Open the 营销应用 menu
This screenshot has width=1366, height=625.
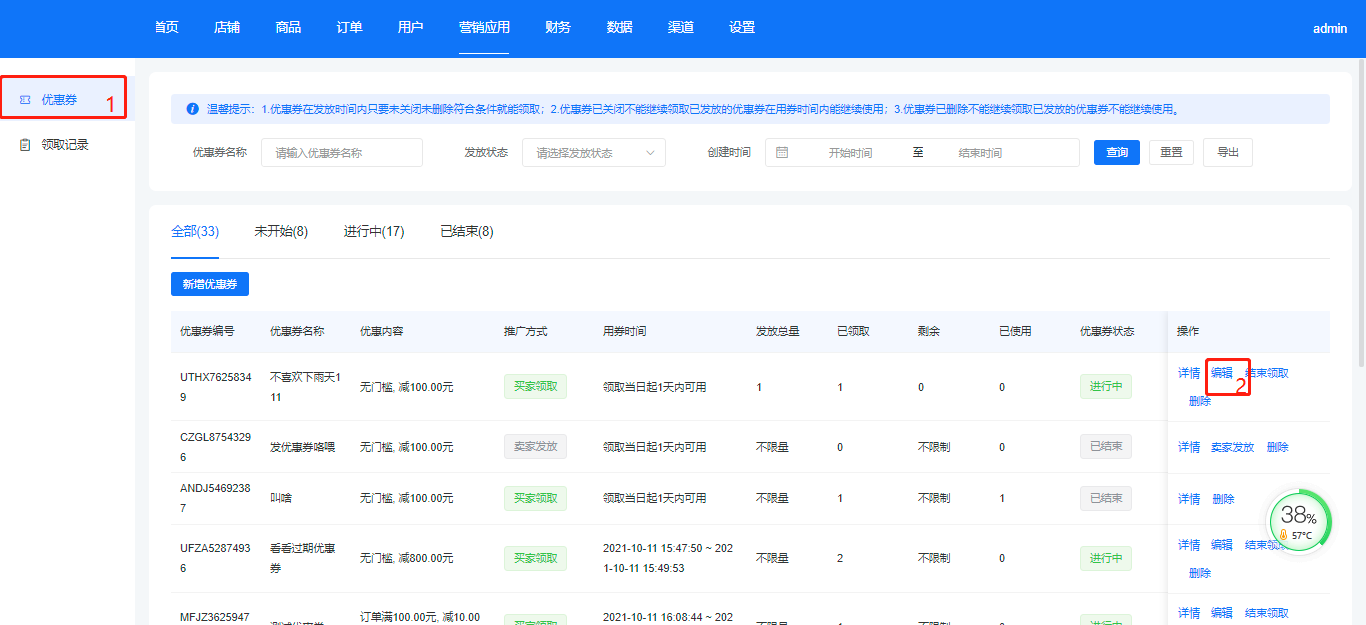click(x=484, y=28)
